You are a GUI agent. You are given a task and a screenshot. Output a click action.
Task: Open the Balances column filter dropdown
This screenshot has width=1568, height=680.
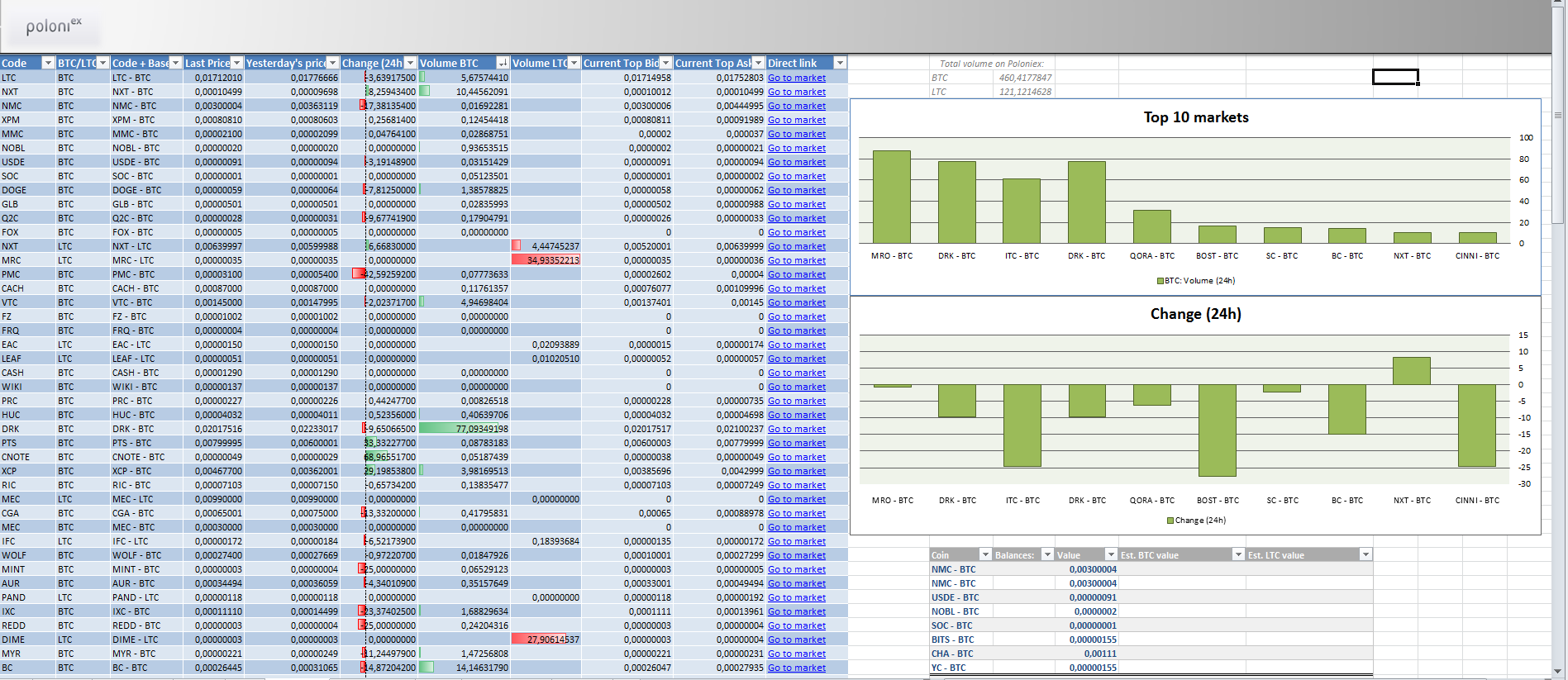pyautogui.click(x=1047, y=554)
